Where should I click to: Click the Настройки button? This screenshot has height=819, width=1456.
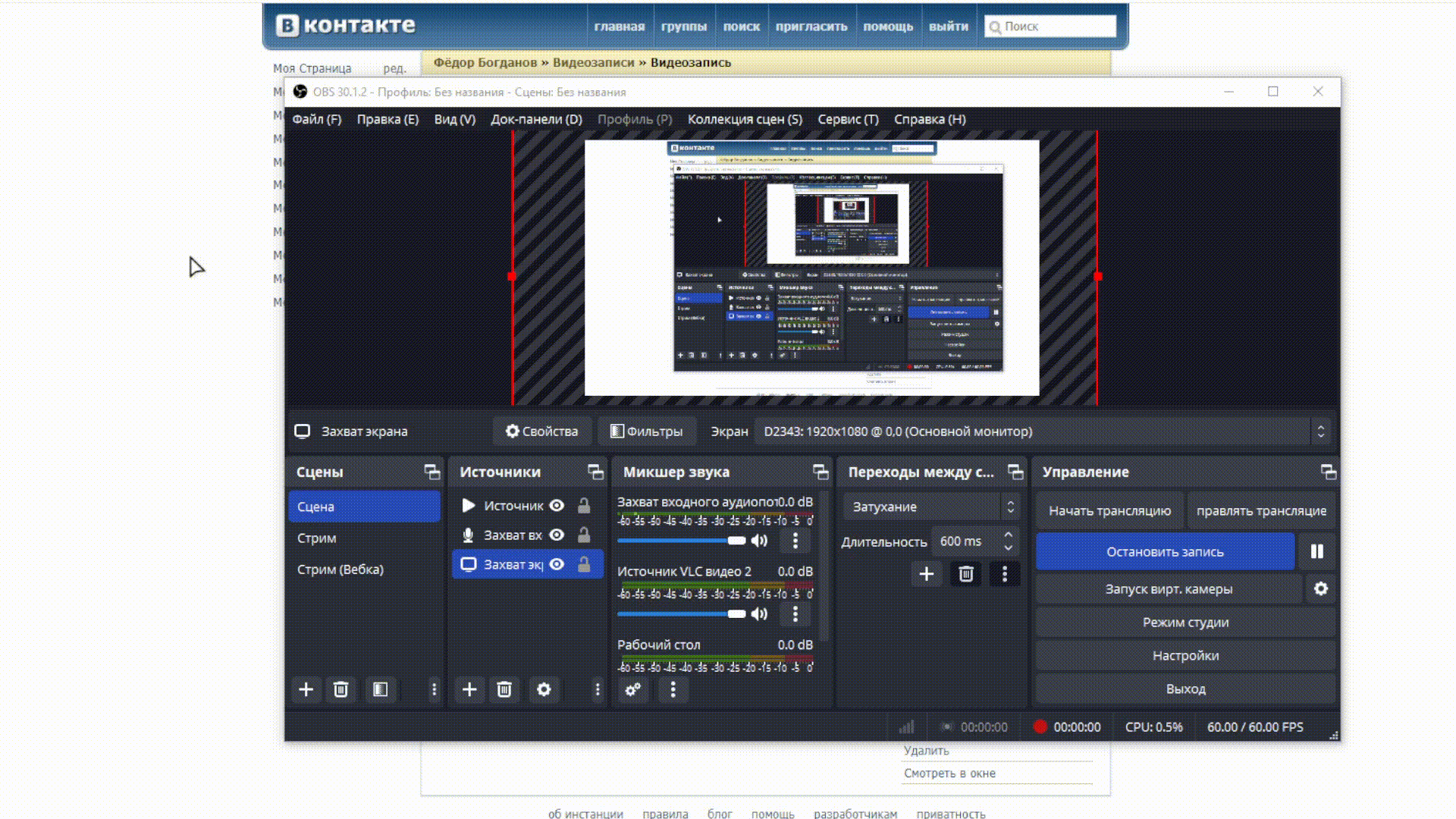1185,656
